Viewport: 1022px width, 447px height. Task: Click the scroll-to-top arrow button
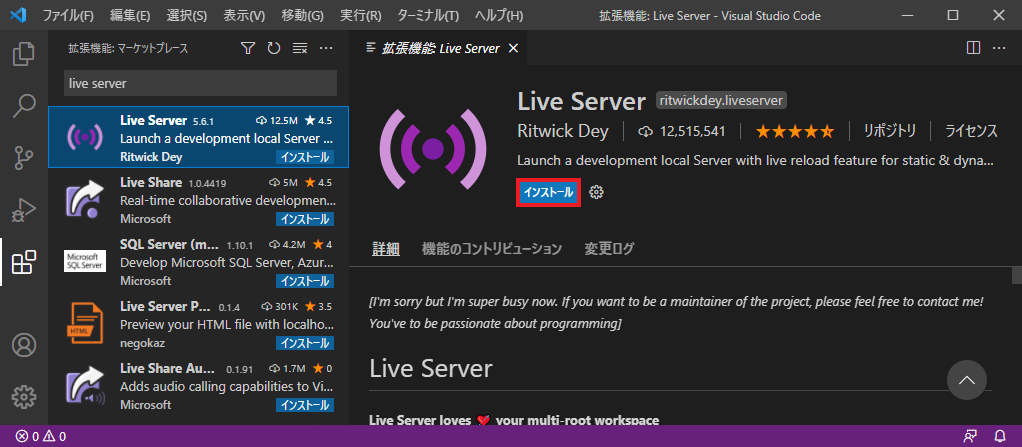tap(967, 380)
